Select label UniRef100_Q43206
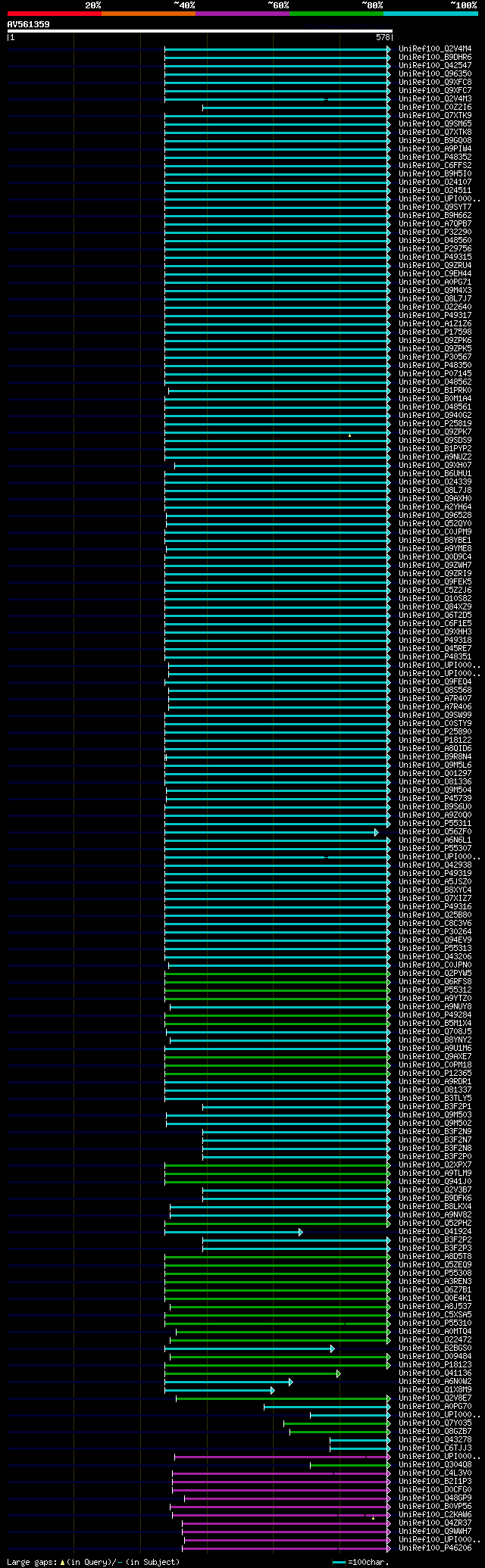The width and height of the screenshot is (485, 1568). pos(435,957)
